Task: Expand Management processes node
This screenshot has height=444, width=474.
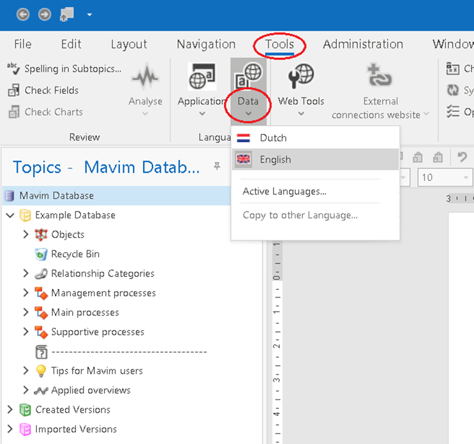Action: pyautogui.click(x=26, y=293)
